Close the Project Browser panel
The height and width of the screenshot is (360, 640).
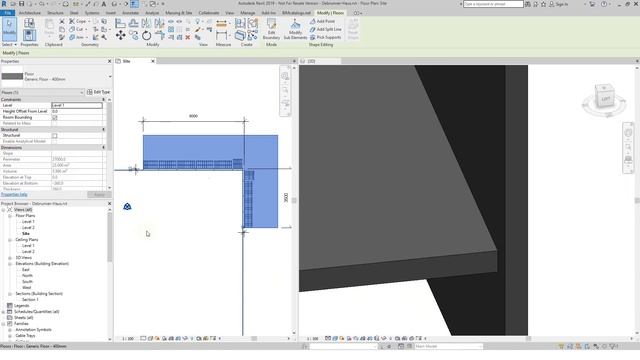click(x=109, y=204)
